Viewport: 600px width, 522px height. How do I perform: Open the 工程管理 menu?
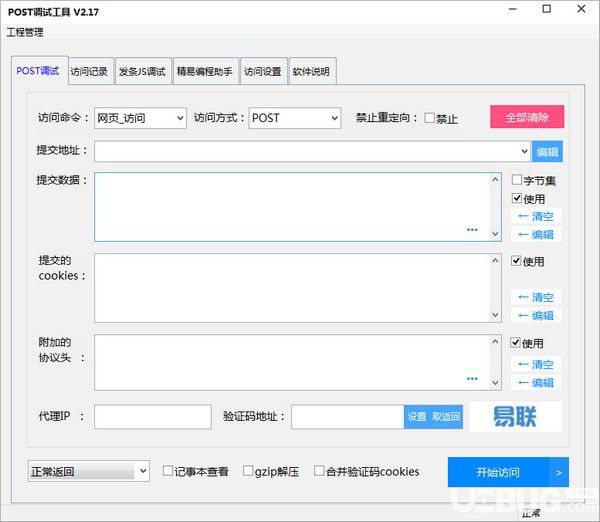25,32
